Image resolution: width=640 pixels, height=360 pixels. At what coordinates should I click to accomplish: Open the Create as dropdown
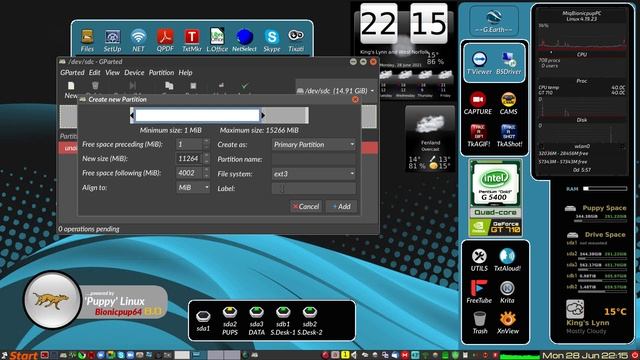coord(313,144)
